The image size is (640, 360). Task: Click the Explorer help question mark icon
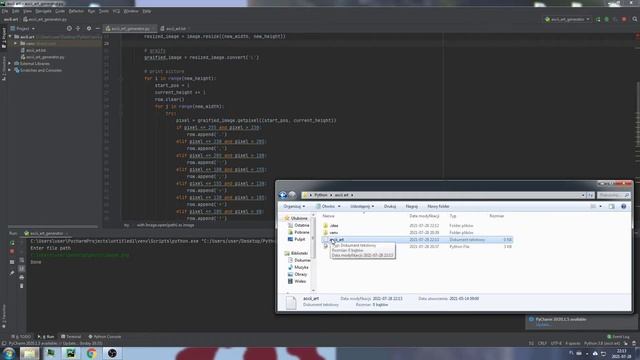pos(624,207)
